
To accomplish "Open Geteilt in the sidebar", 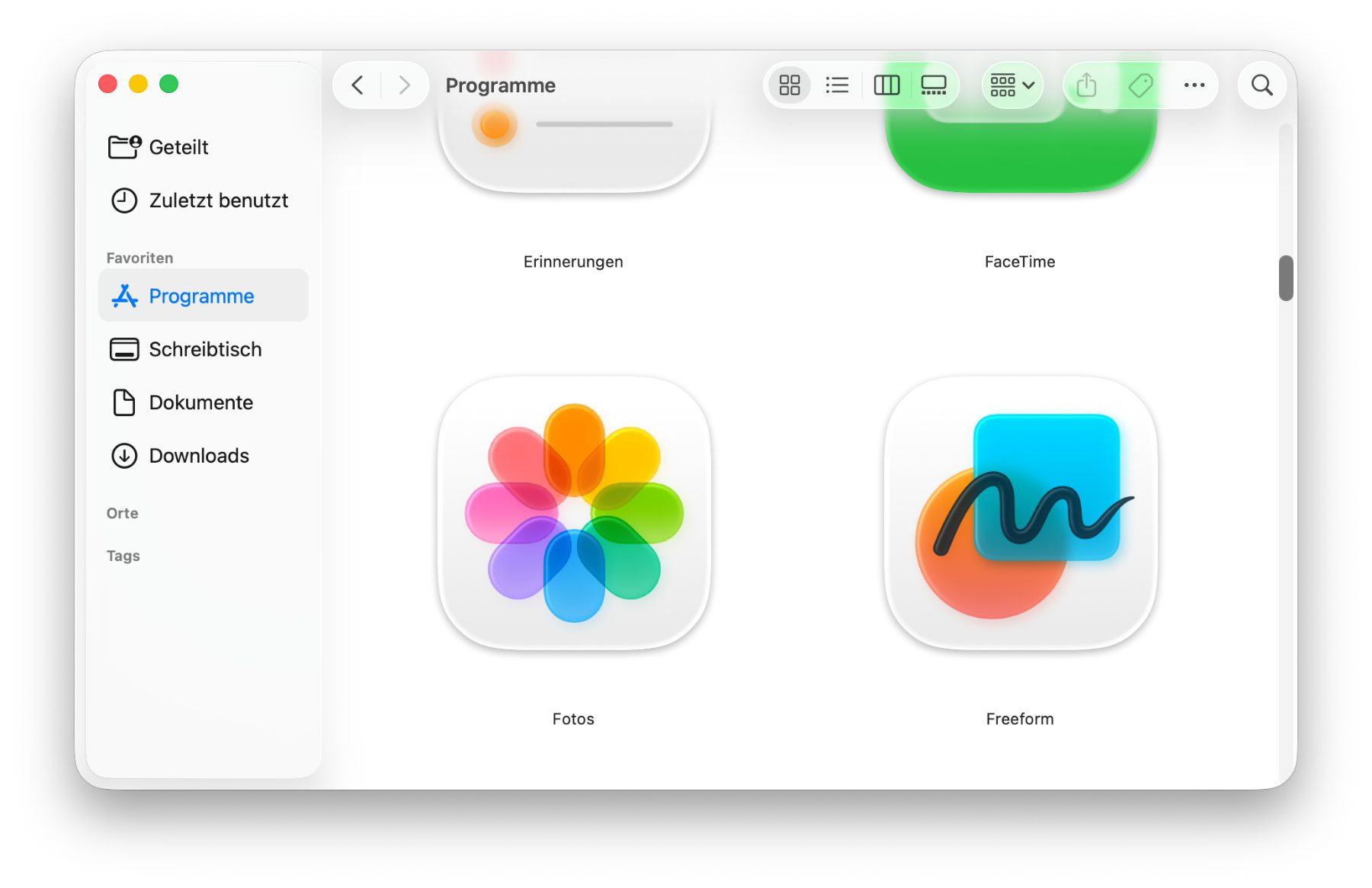I will point(178,147).
